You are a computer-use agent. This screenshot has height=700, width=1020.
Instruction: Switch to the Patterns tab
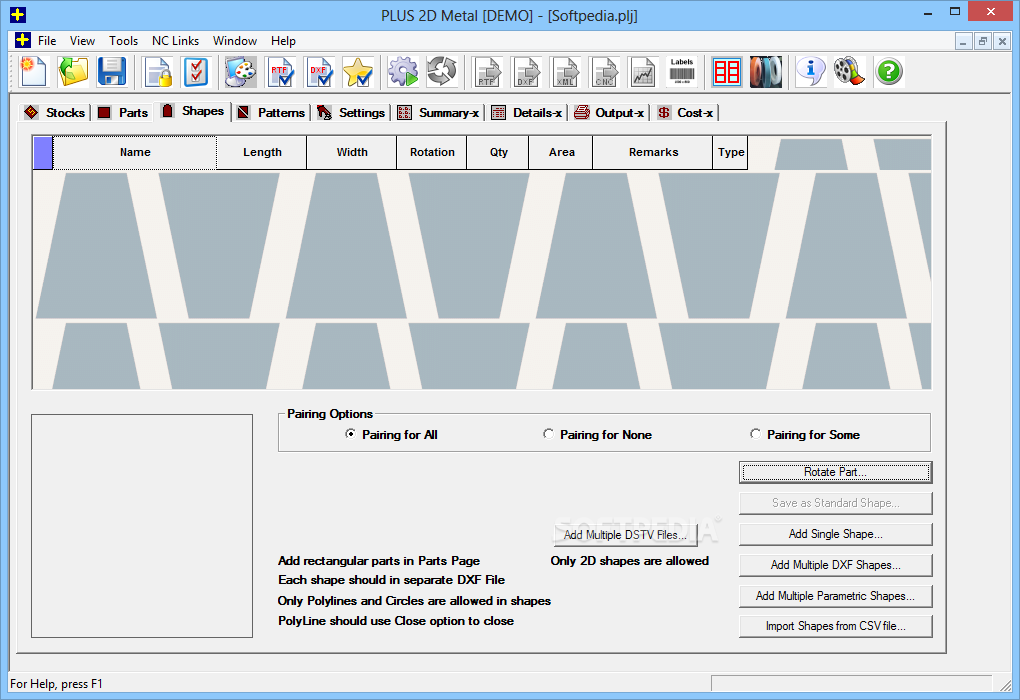coord(271,113)
